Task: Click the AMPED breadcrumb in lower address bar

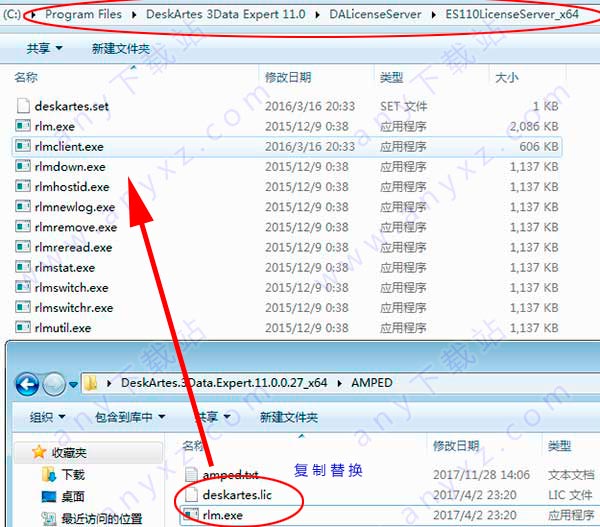Action: point(372,383)
